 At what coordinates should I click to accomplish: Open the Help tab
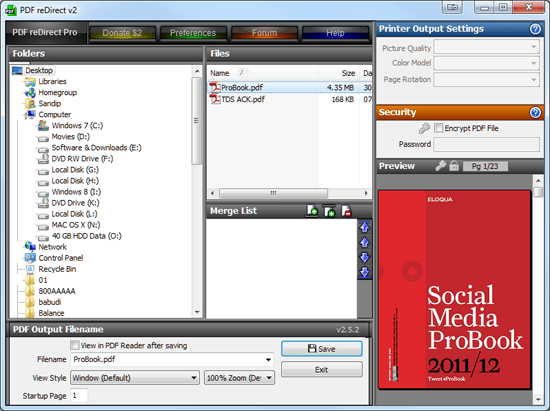(x=335, y=33)
